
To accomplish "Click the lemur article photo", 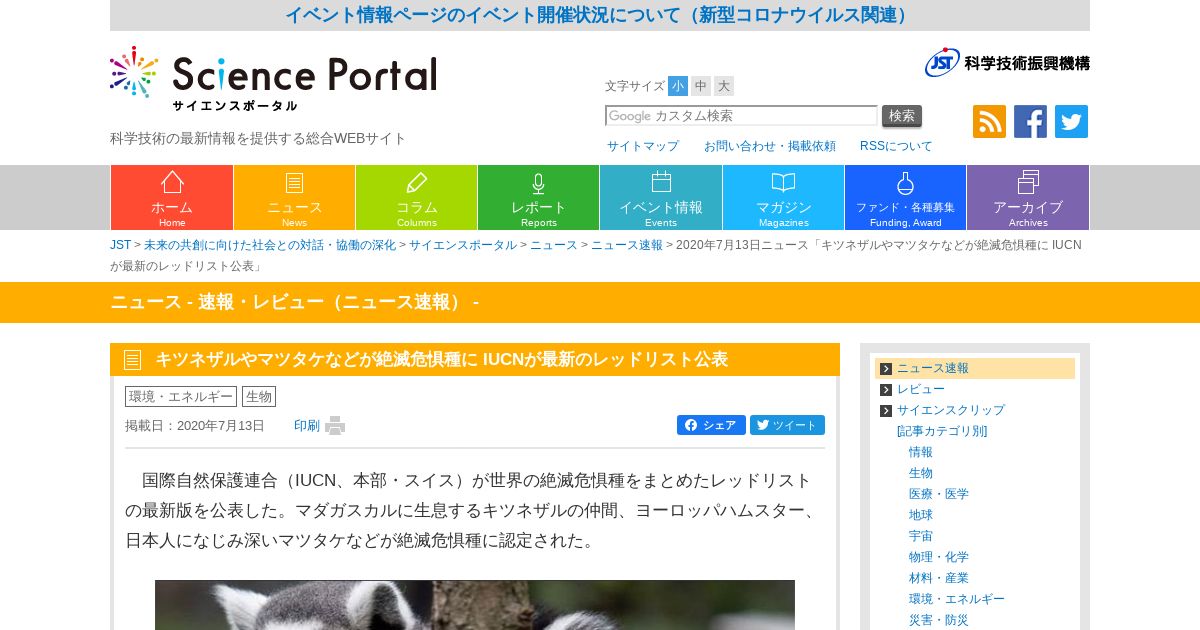I will [475, 605].
